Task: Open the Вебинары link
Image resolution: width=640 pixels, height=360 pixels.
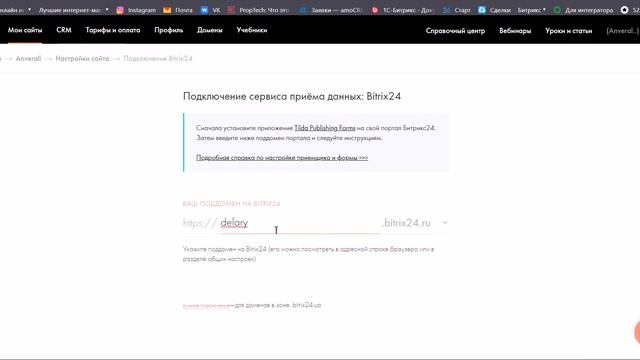Action: click(515, 31)
